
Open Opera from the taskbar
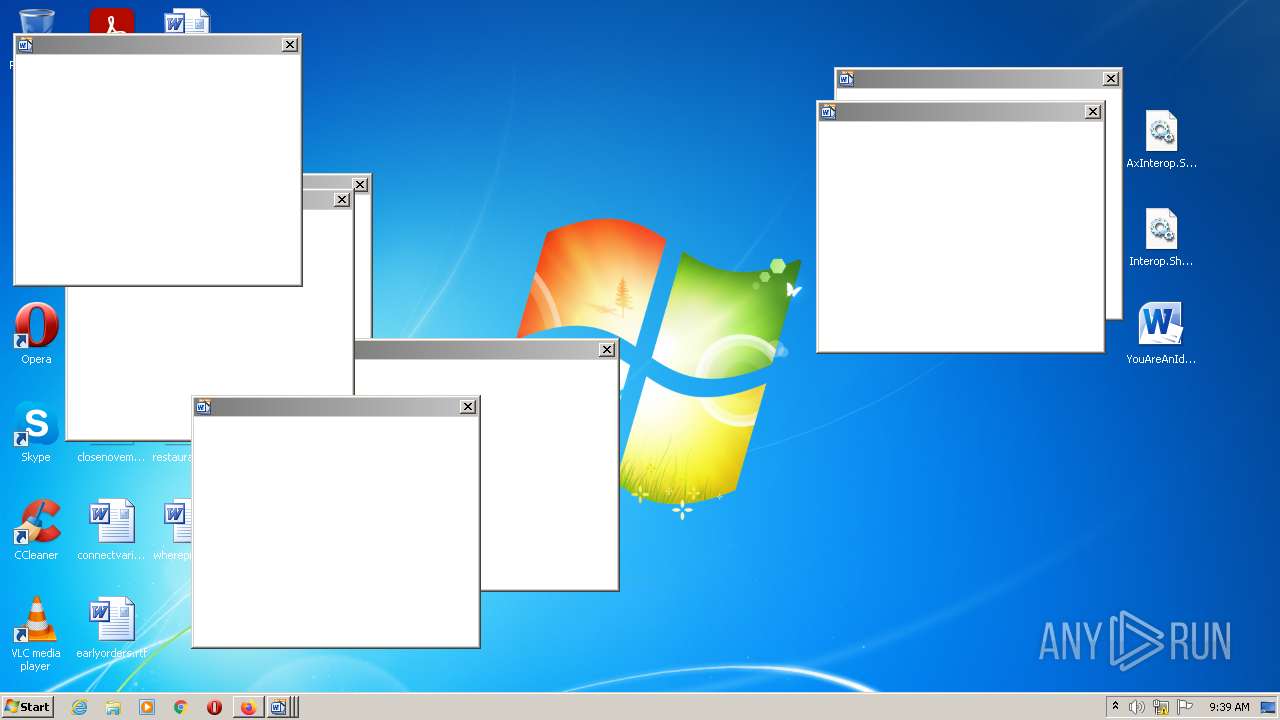tap(214, 707)
